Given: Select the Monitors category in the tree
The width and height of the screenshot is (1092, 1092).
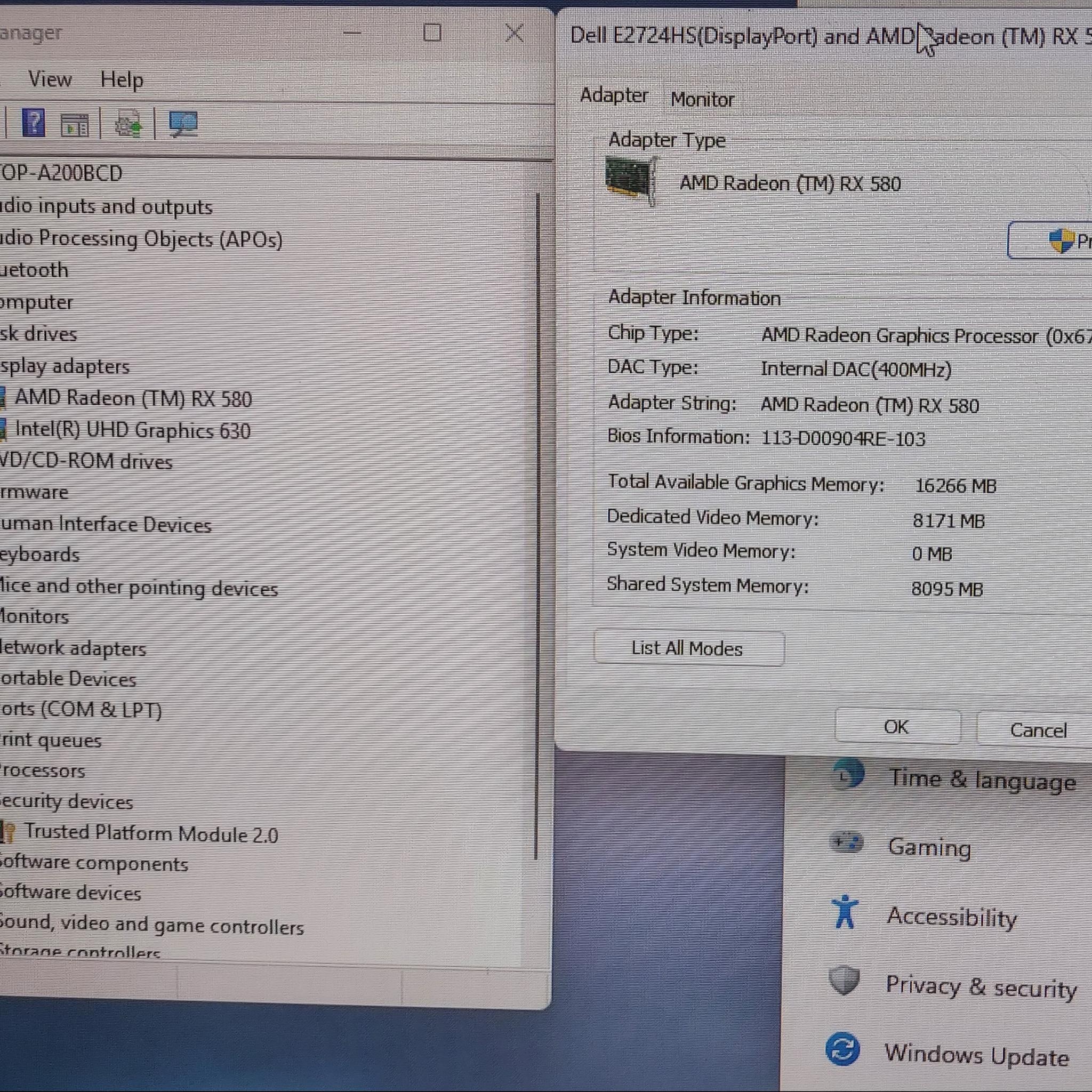Looking at the screenshot, I should coord(35,617).
